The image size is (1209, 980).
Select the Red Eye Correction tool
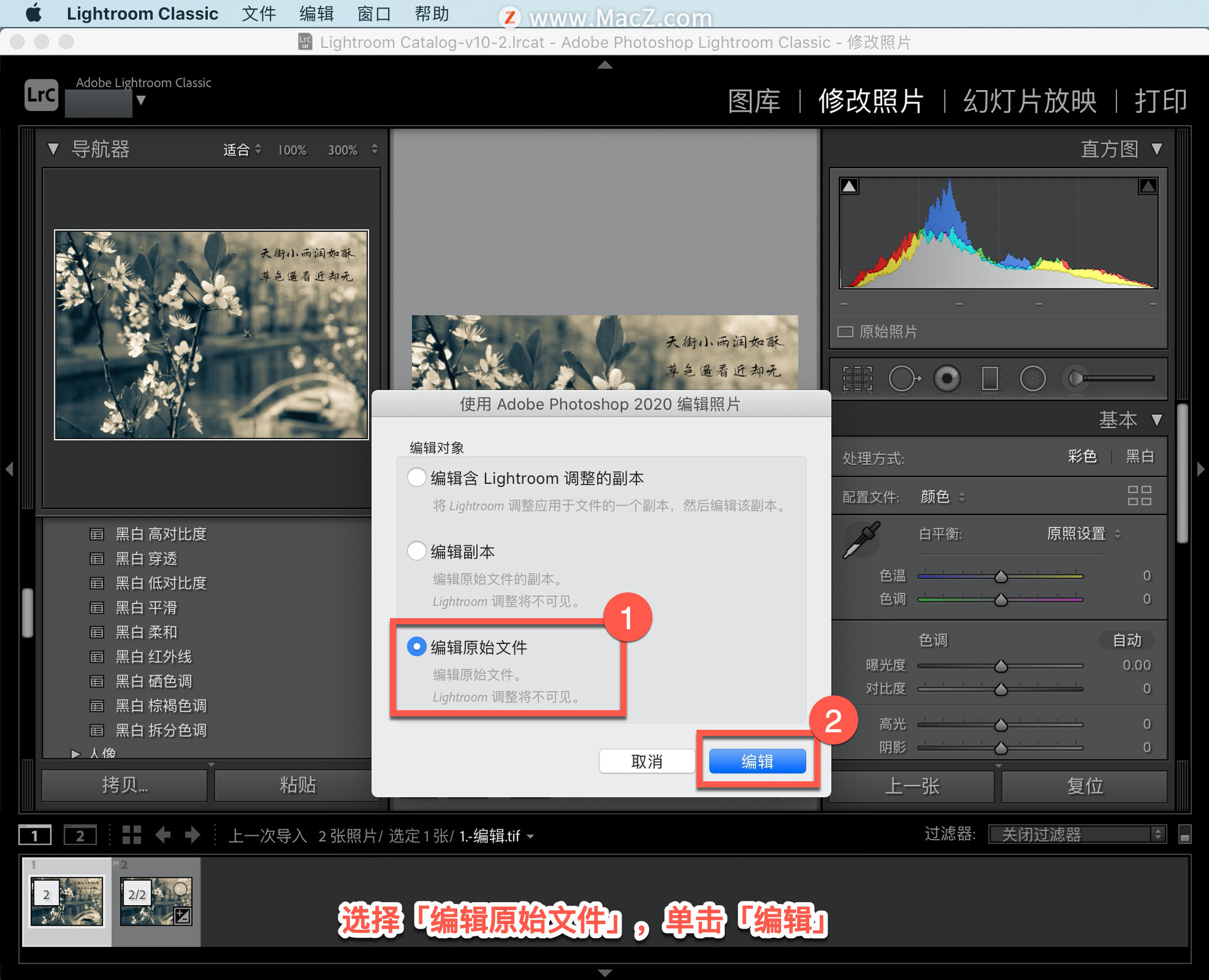[946, 379]
